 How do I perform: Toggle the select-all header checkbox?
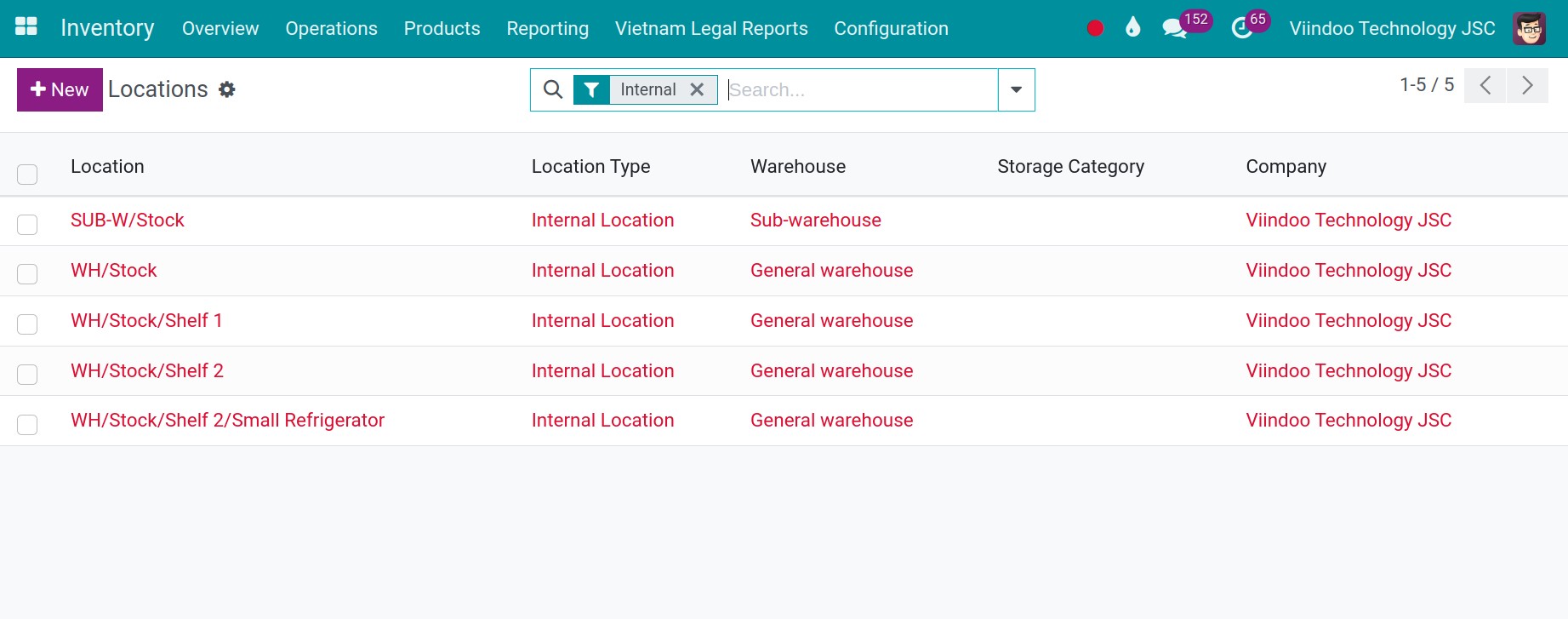(x=27, y=175)
